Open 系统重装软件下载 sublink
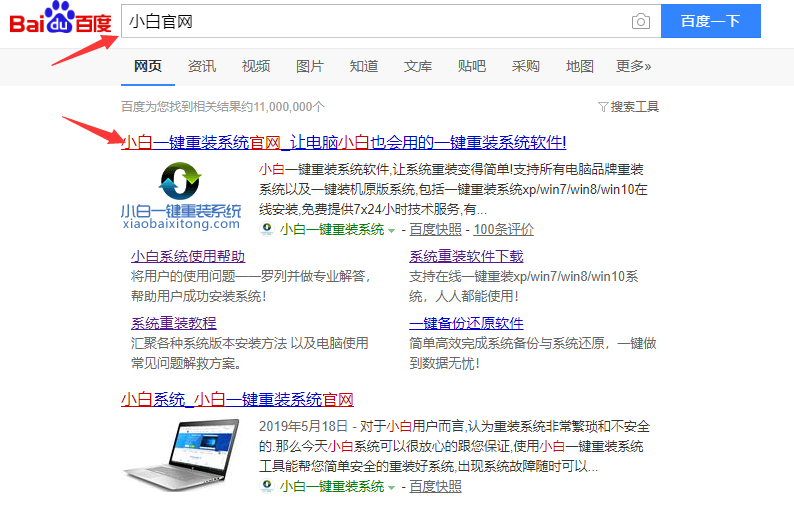The width and height of the screenshot is (794, 514). (x=466, y=256)
